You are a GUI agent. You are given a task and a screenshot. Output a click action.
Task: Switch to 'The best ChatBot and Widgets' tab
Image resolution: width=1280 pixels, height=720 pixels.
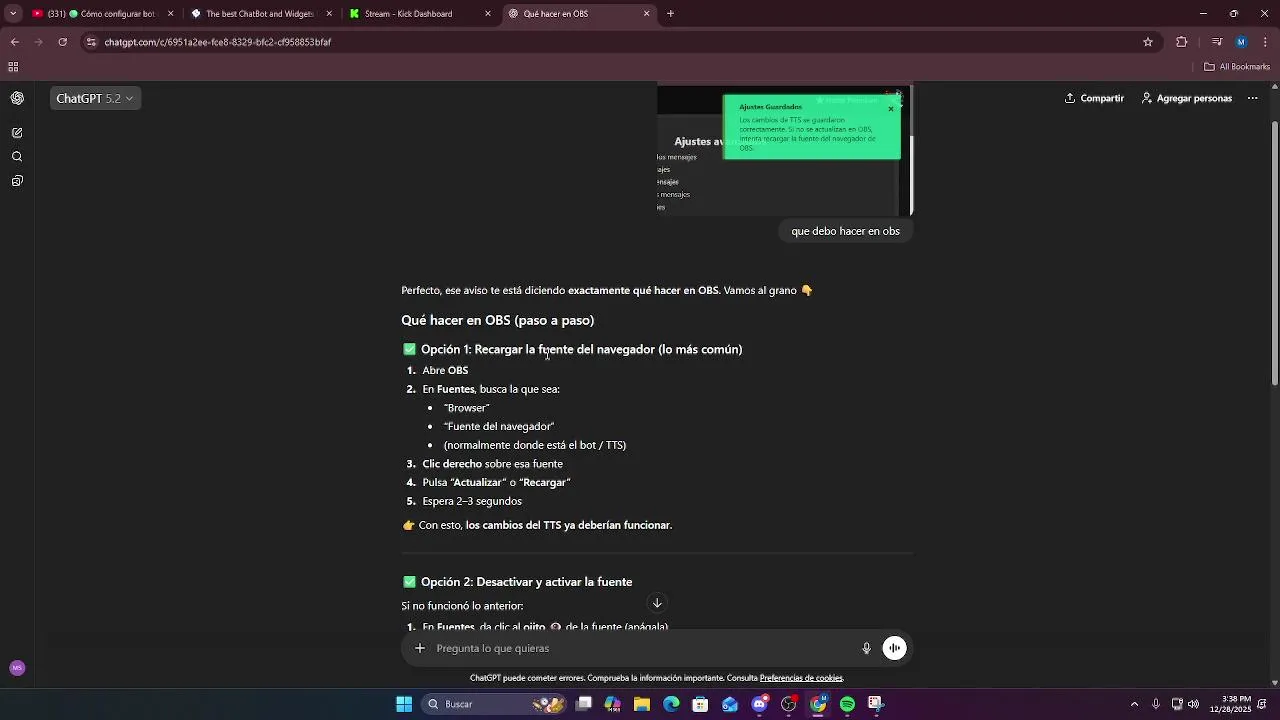[x=260, y=14]
